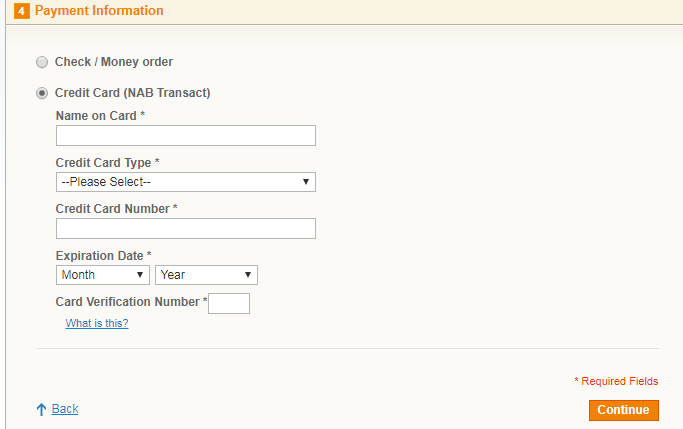683x429 pixels.
Task: Click the up arrow icon beside Back
Action: click(x=41, y=409)
